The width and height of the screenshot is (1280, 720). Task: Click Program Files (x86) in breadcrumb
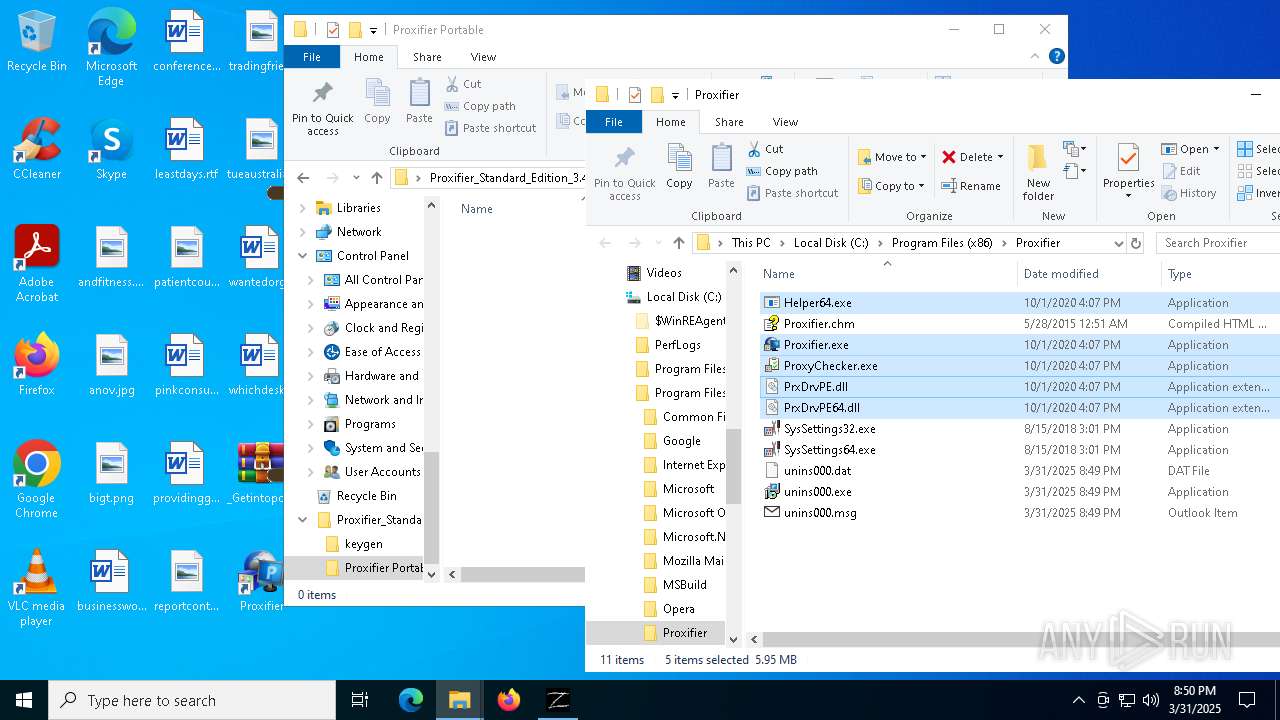coord(942,243)
